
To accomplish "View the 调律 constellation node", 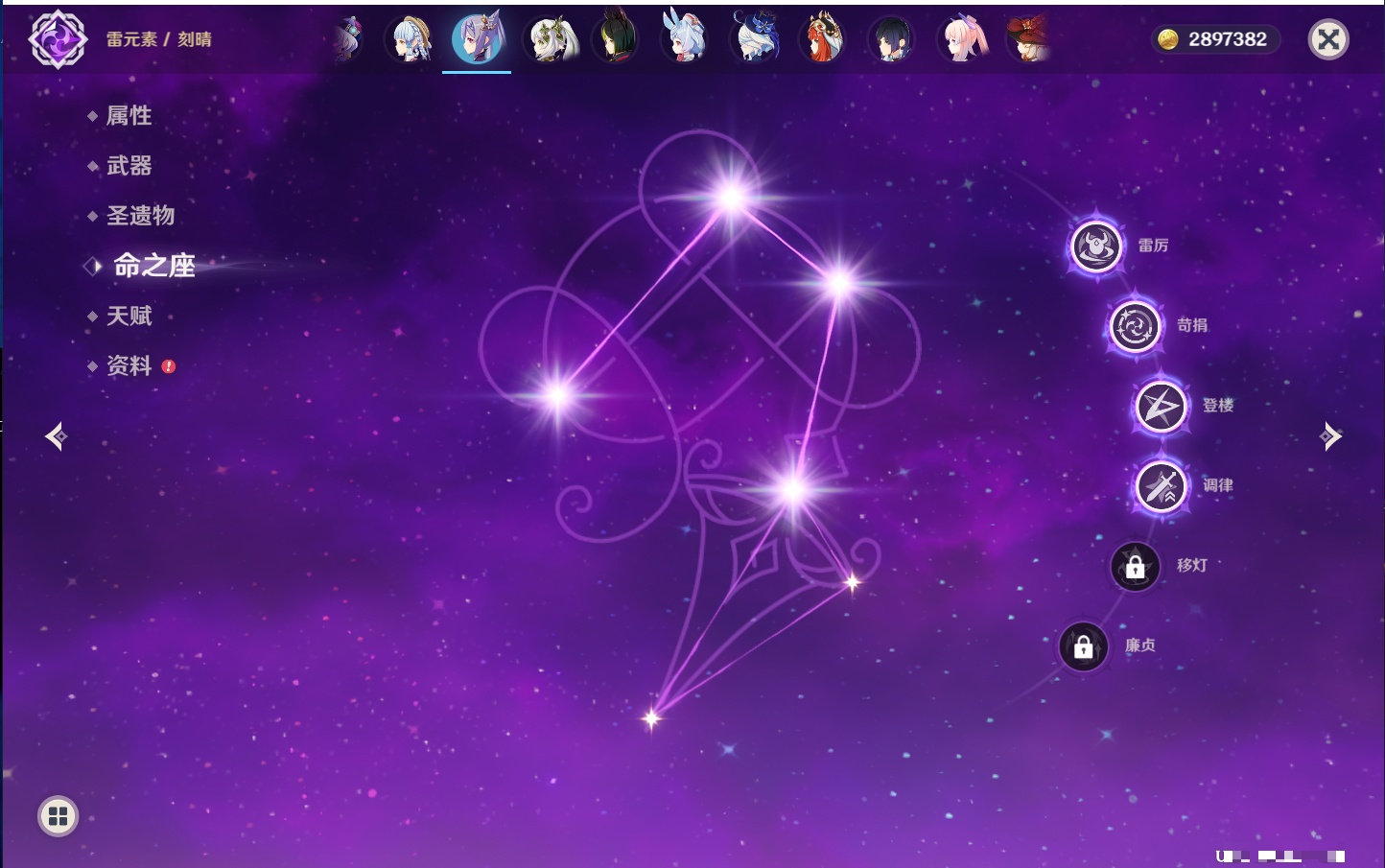I will (x=1161, y=486).
